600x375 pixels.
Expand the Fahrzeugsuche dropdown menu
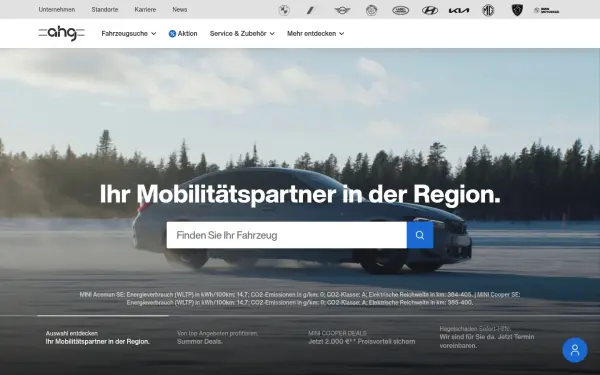(129, 34)
